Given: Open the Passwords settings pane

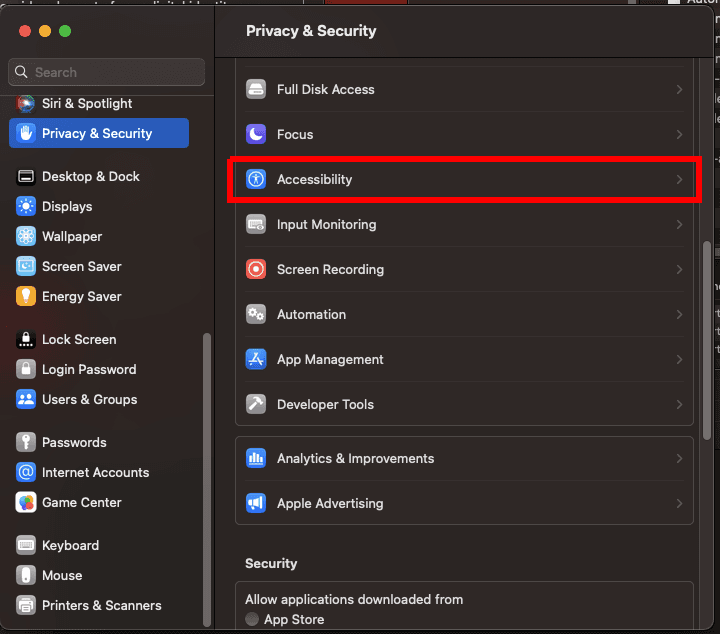Looking at the screenshot, I should [99, 442].
